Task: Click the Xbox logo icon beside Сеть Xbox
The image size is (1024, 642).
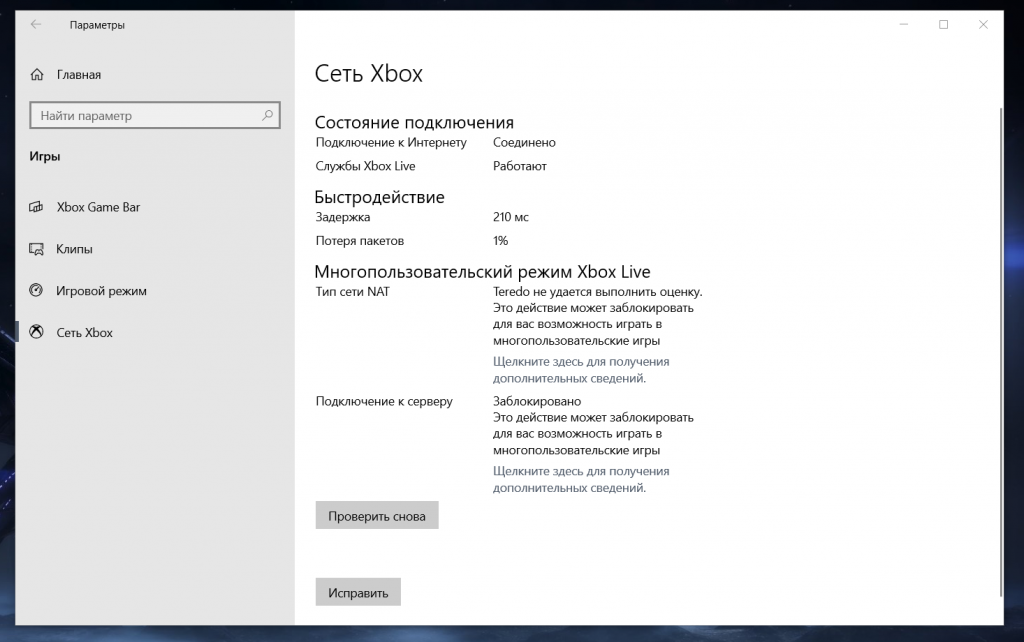Action: coord(36,332)
